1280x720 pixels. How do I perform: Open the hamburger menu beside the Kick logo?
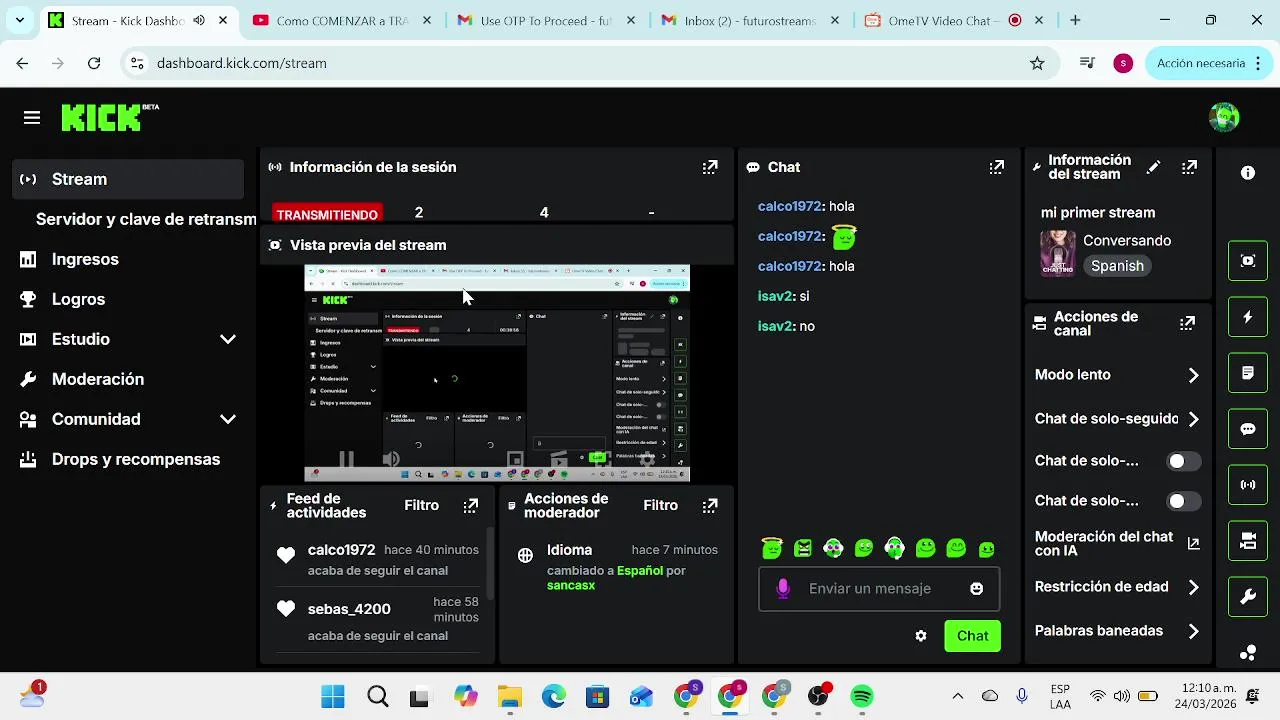[x=32, y=118]
